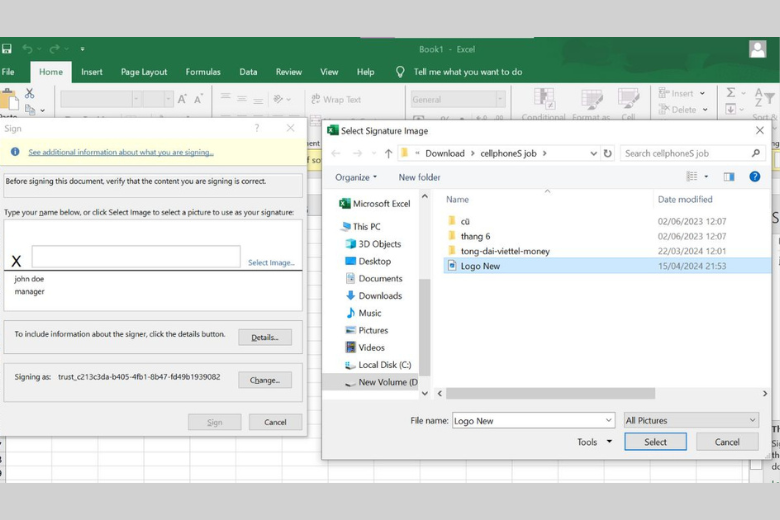Click Increase Font Size icon
The image size is (780, 520).
(182, 99)
